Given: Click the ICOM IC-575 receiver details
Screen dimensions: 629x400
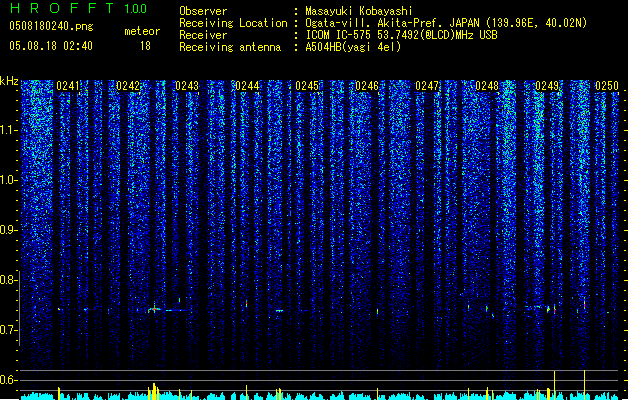Looking at the screenshot, I should tap(402, 35).
